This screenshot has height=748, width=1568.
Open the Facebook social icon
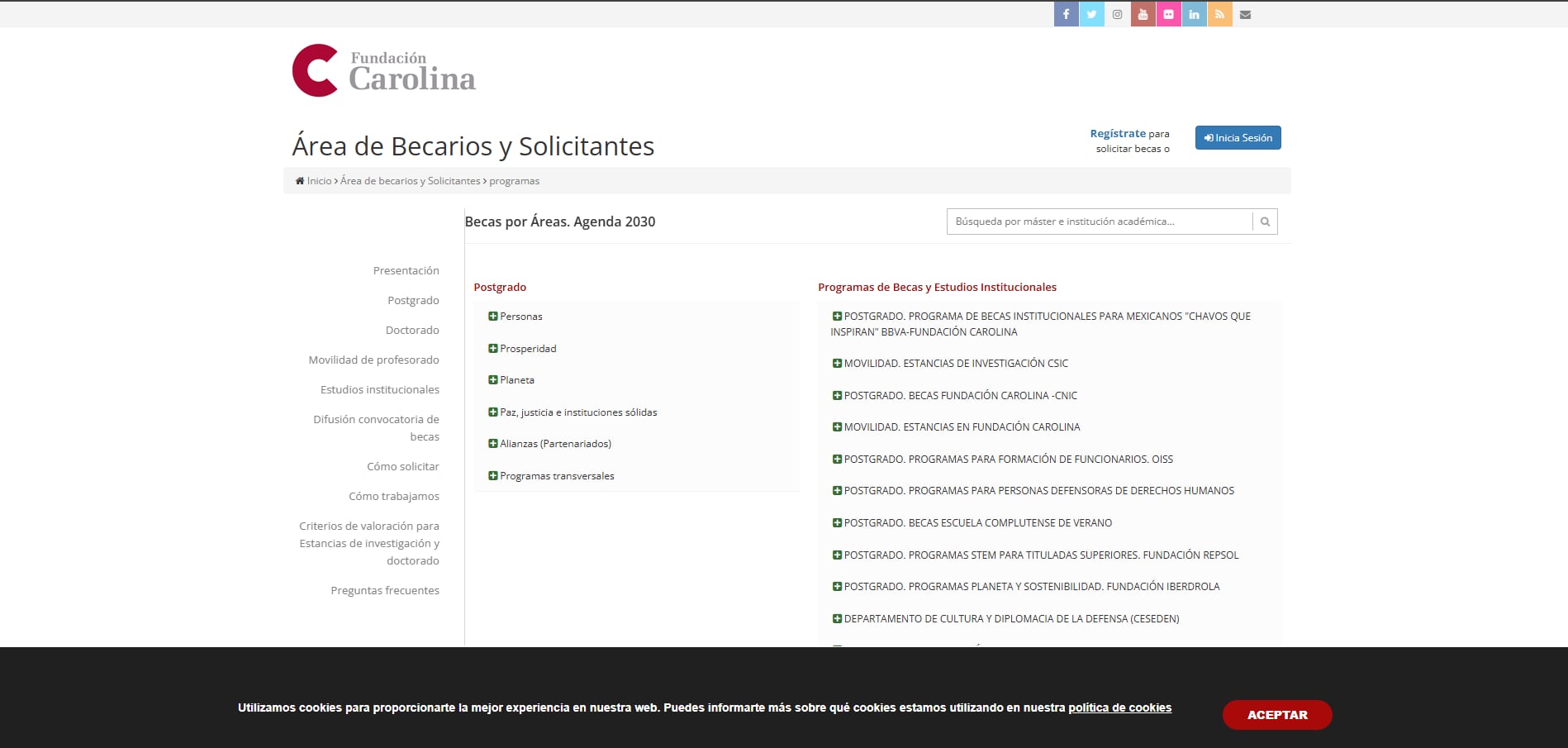click(x=1066, y=14)
